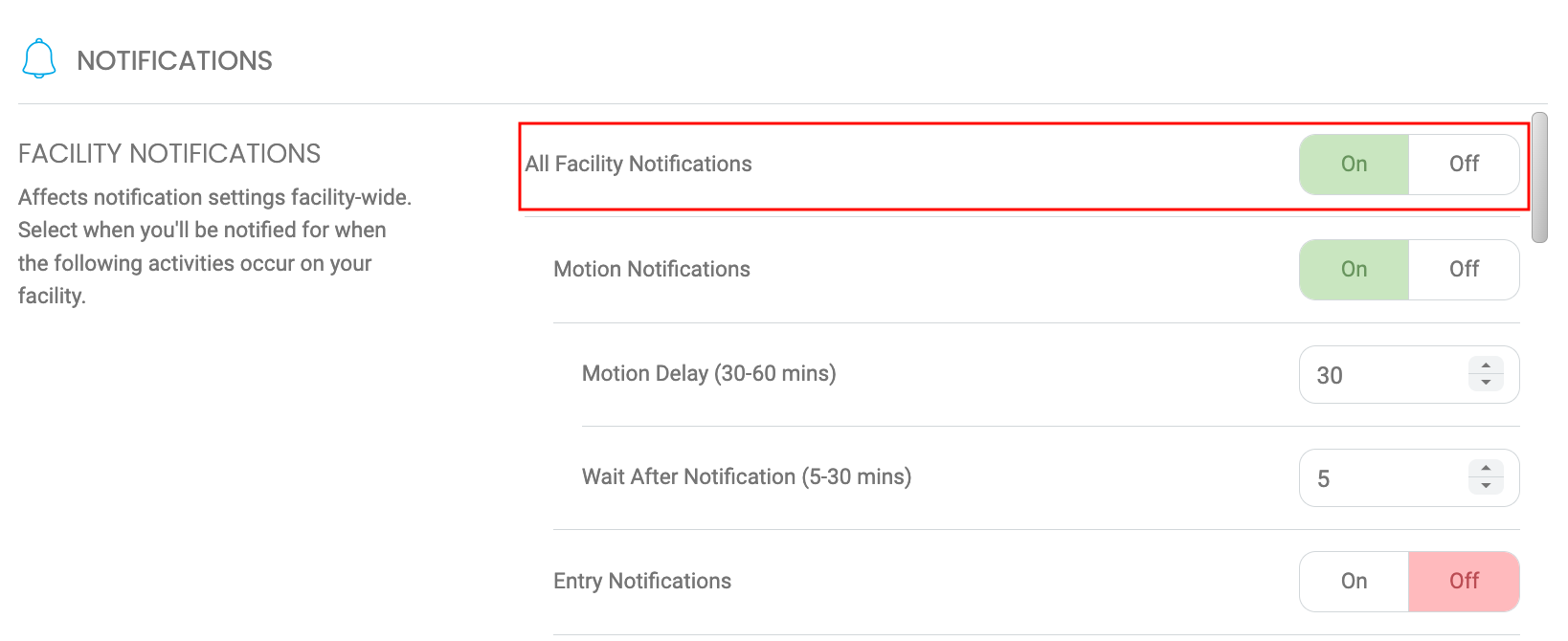Keep Motion Notifications set to On
The image size is (1568, 641).
coord(1353,269)
